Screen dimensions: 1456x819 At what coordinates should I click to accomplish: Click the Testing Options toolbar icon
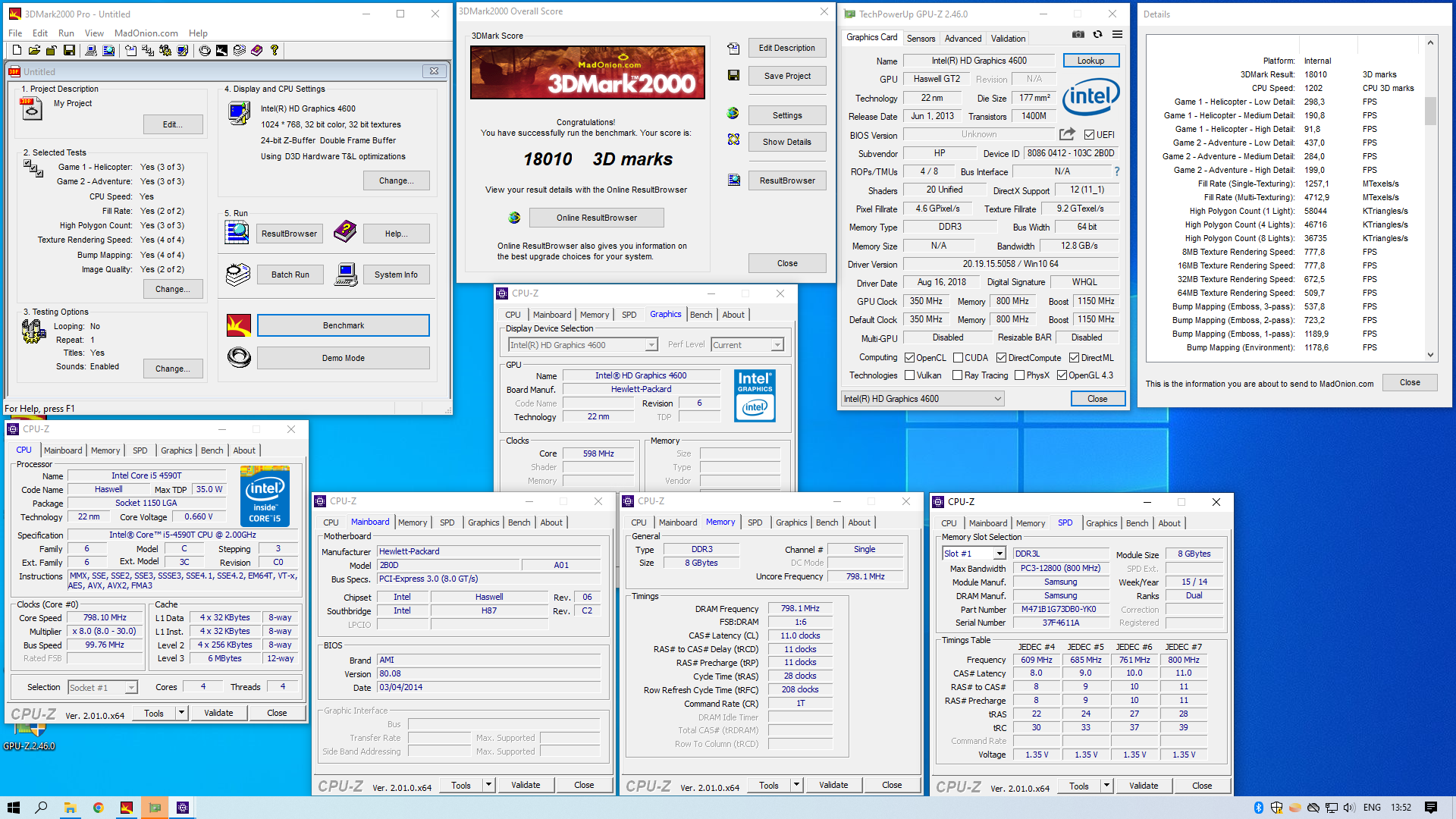[x=165, y=50]
